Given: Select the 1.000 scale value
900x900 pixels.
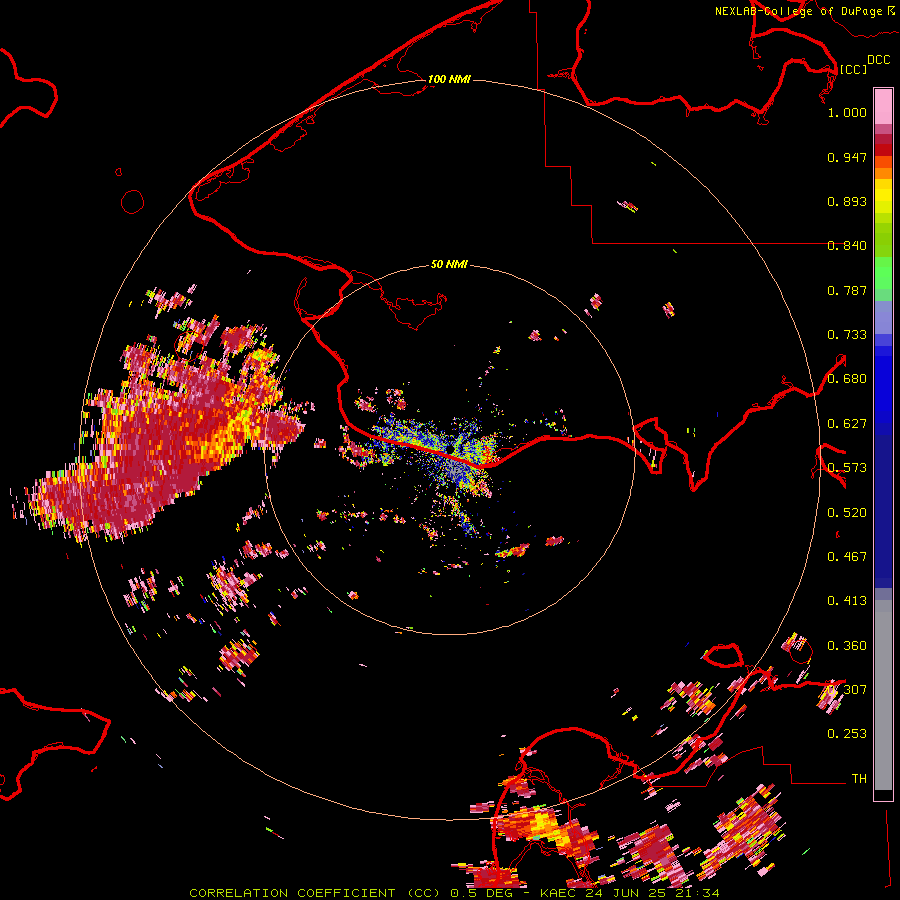Looking at the screenshot, I should pos(847,112).
